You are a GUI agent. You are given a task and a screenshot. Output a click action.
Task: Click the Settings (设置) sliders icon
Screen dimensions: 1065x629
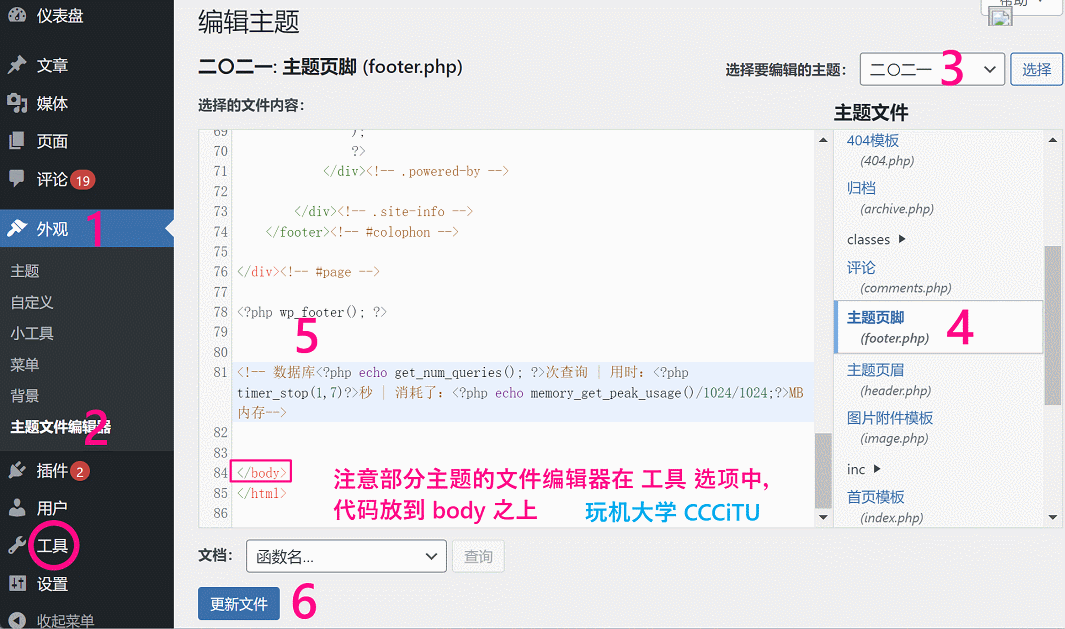click(17, 584)
